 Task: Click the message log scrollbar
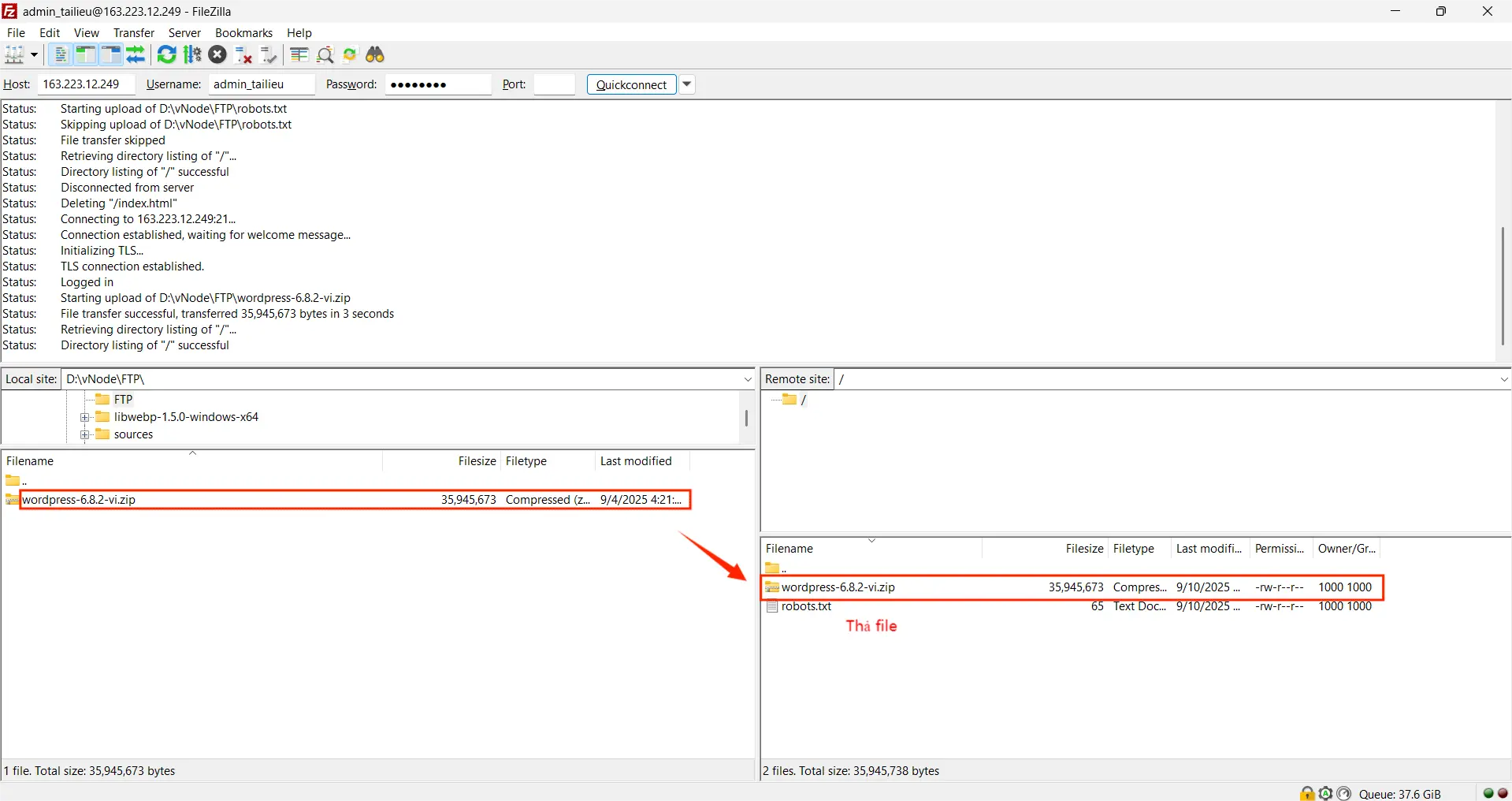(1503, 285)
